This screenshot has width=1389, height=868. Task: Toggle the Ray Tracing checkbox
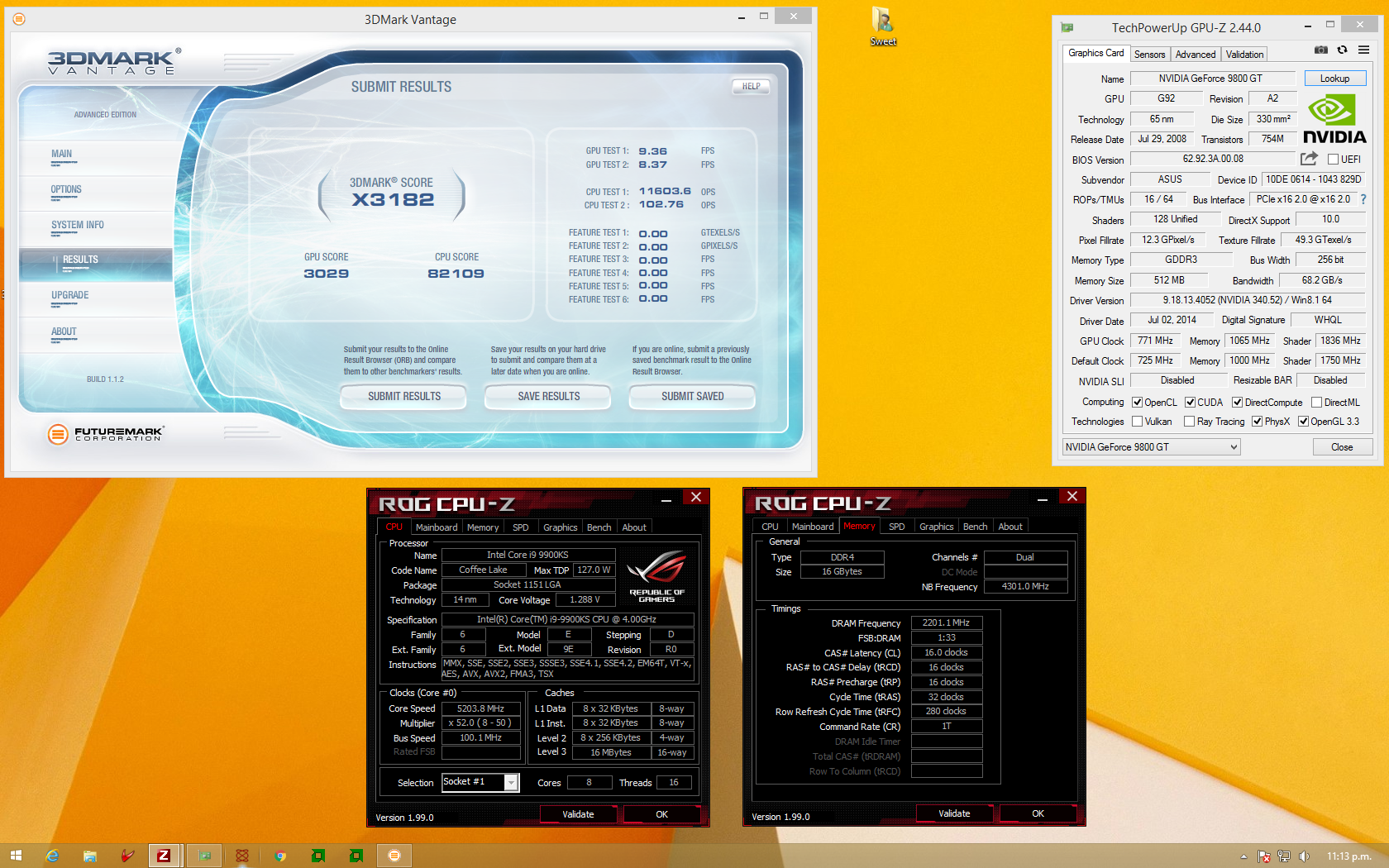coord(1190,422)
